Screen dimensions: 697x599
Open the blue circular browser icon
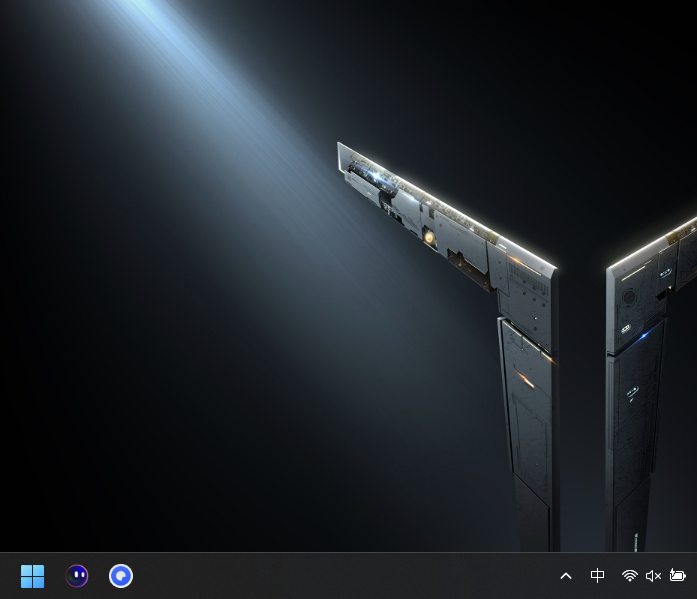pos(121,576)
